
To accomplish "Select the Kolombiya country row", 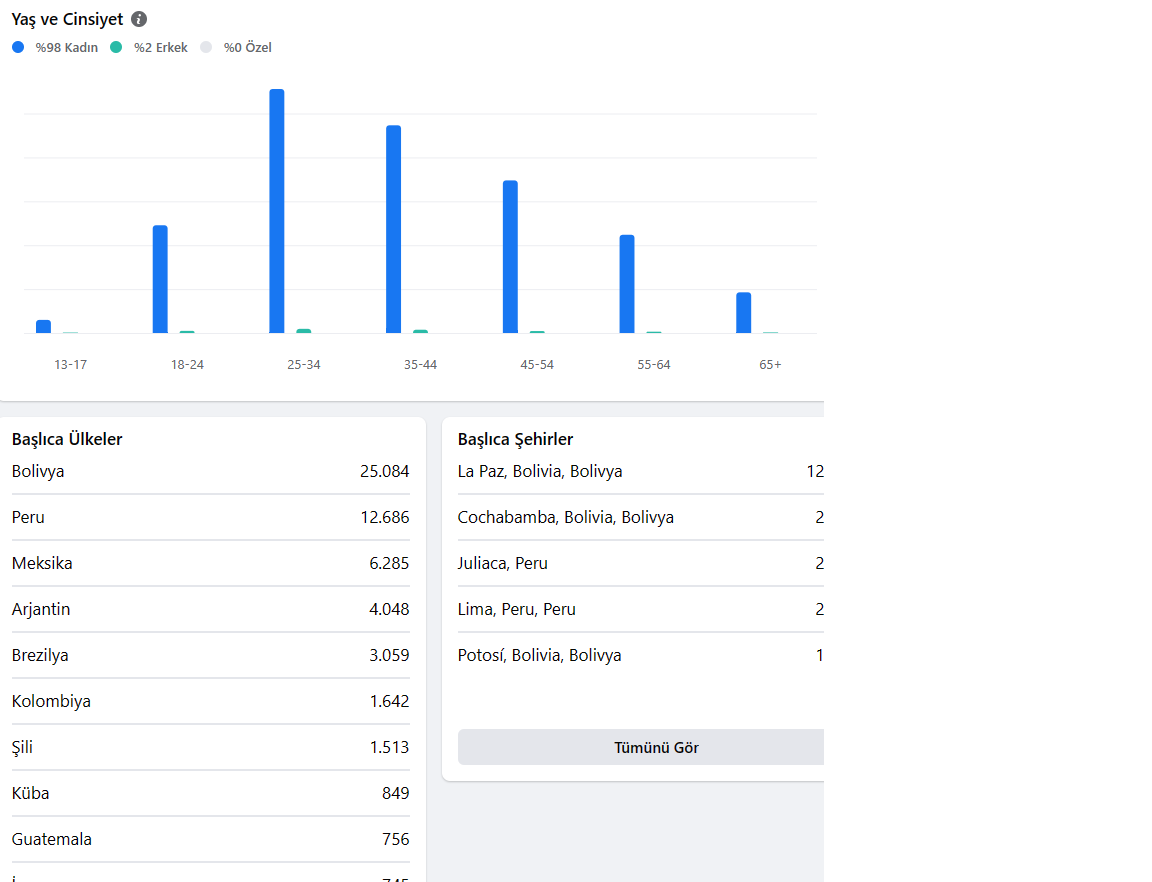I will pyautogui.click(x=211, y=701).
